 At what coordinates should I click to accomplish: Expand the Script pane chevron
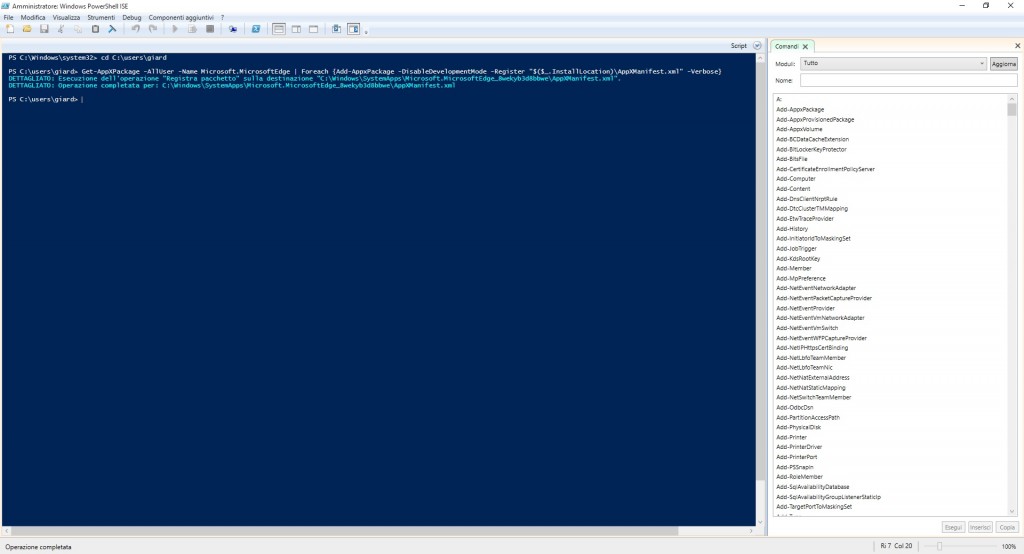click(757, 46)
